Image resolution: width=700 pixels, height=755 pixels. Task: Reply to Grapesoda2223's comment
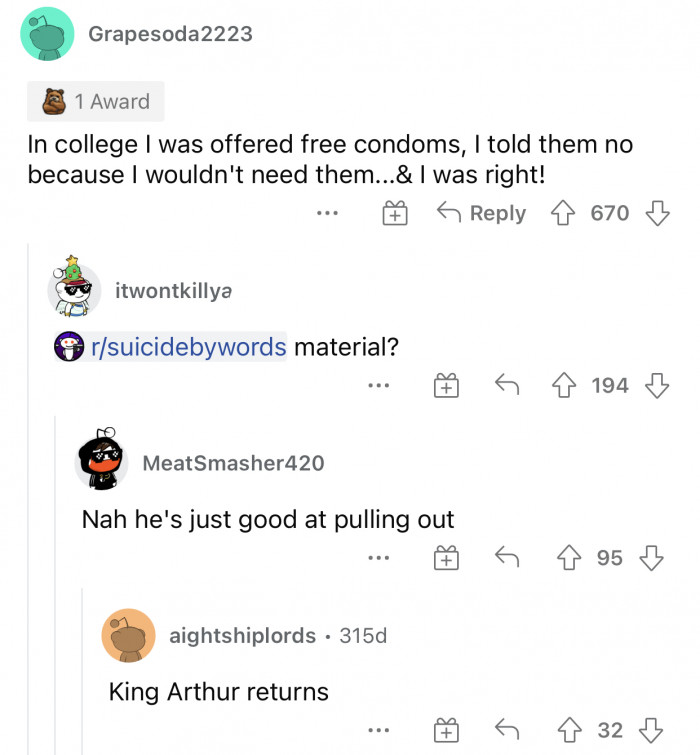[483, 213]
